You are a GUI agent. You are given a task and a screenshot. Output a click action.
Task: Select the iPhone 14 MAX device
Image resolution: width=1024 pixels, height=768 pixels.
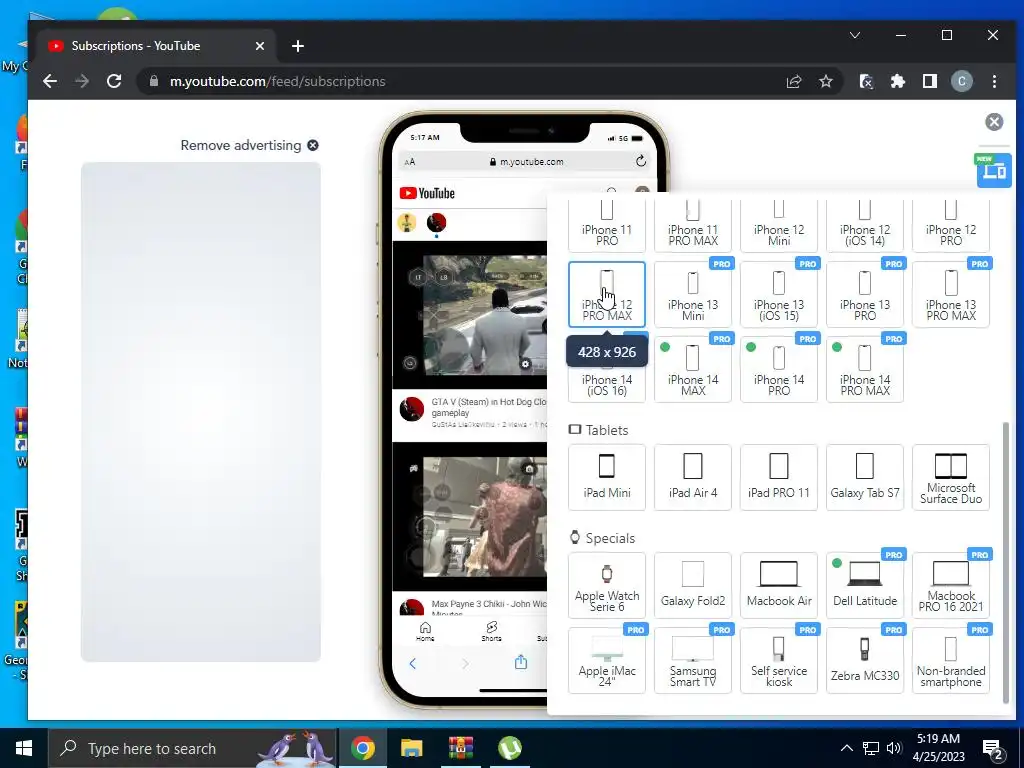[693, 370]
